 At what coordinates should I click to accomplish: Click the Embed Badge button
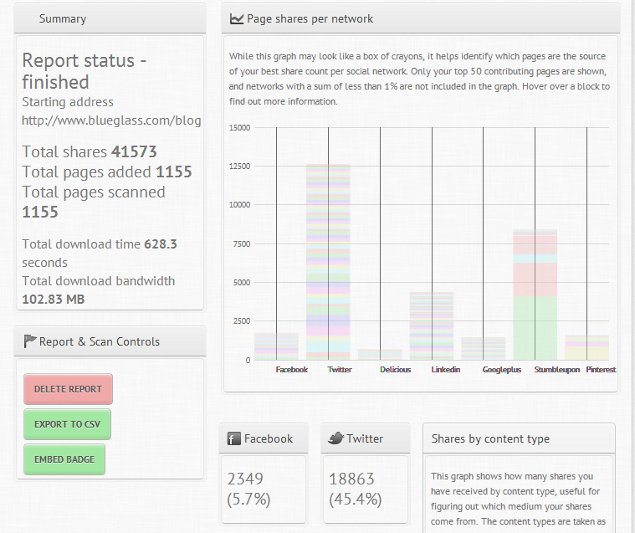point(64,459)
